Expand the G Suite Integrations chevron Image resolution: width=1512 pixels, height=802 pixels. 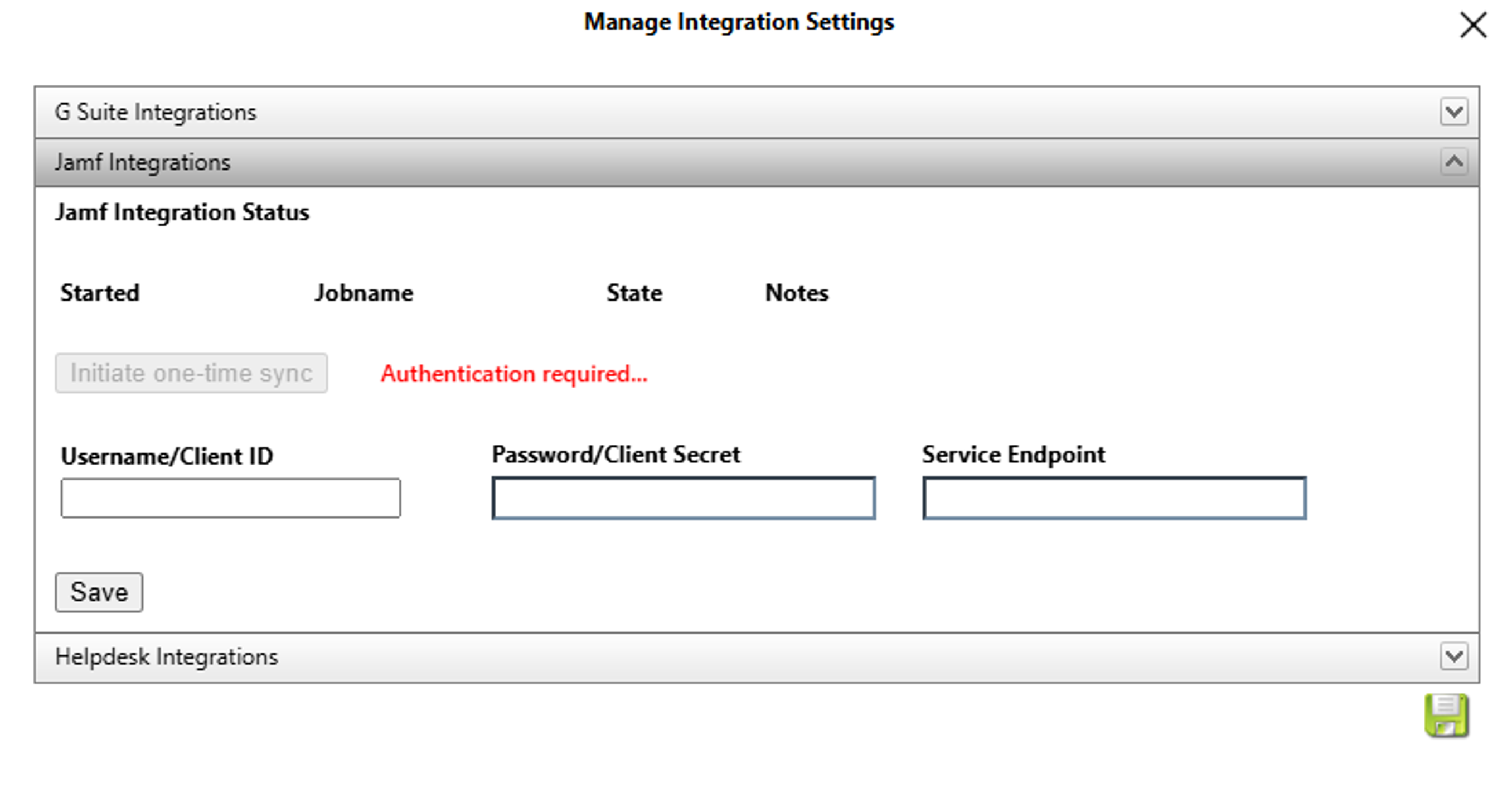pyautogui.click(x=1454, y=112)
